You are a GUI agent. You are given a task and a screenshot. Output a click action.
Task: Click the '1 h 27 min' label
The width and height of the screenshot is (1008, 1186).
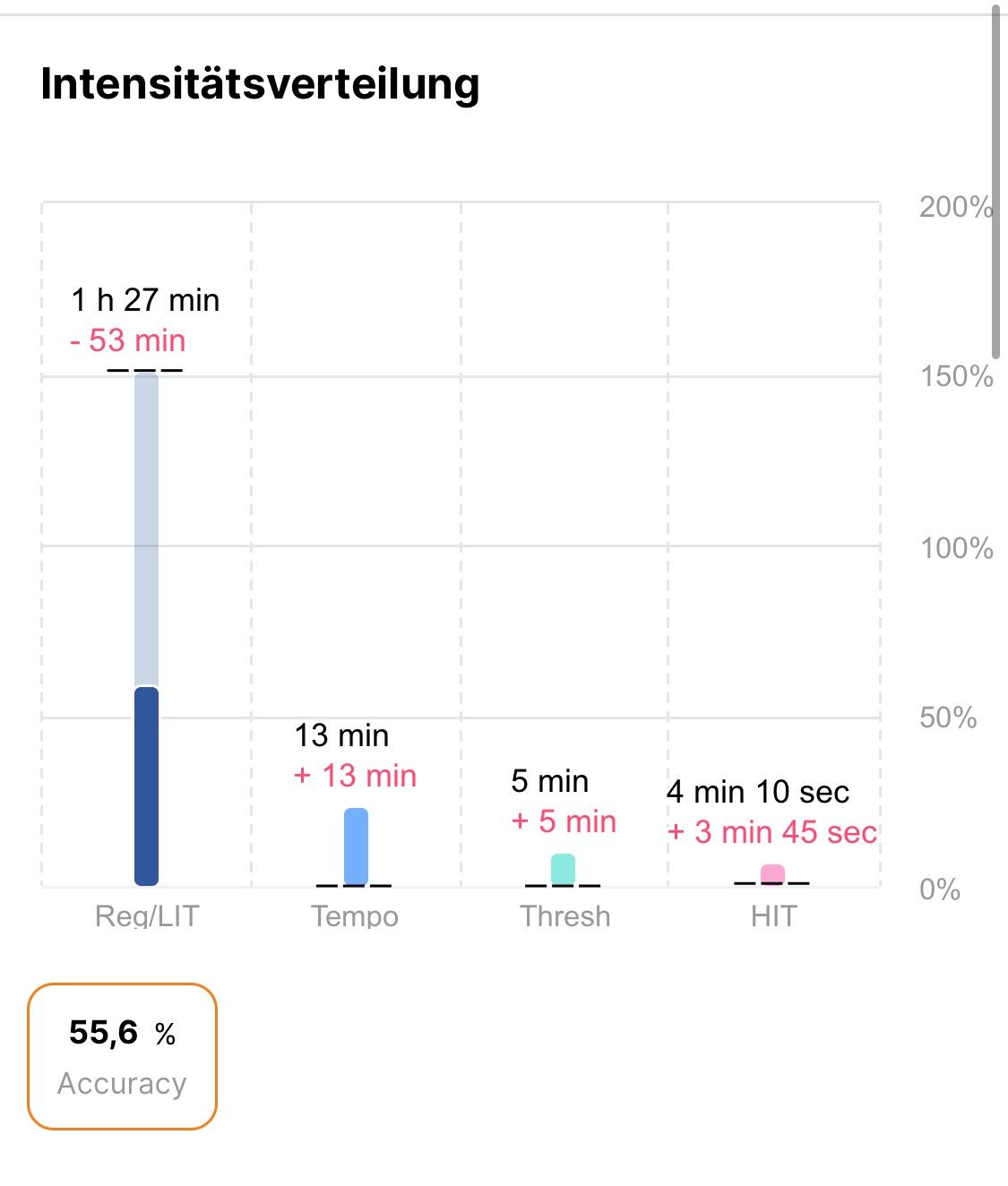(x=145, y=300)
